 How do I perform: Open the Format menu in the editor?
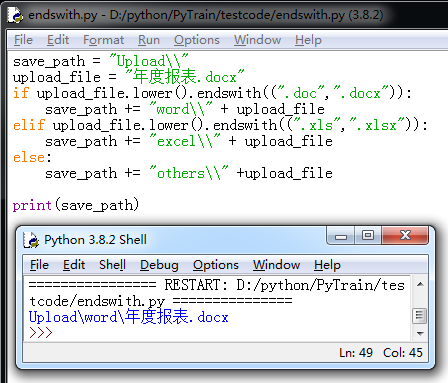pos(104,40)
